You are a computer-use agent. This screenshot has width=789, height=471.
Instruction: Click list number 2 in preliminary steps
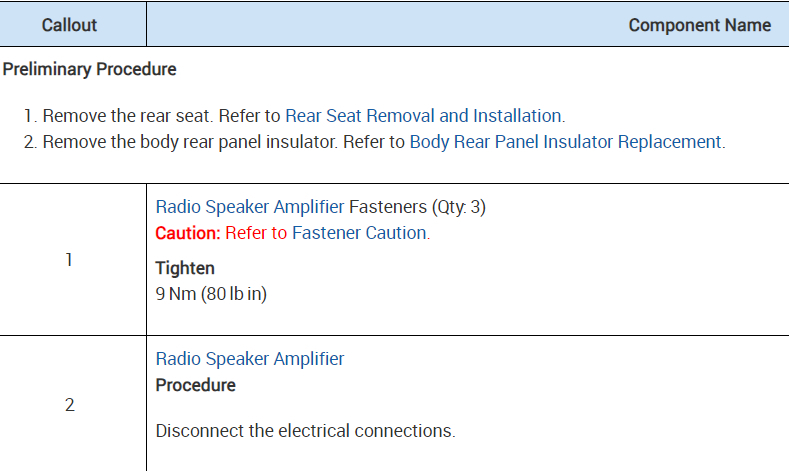click(x=30, y=142)
